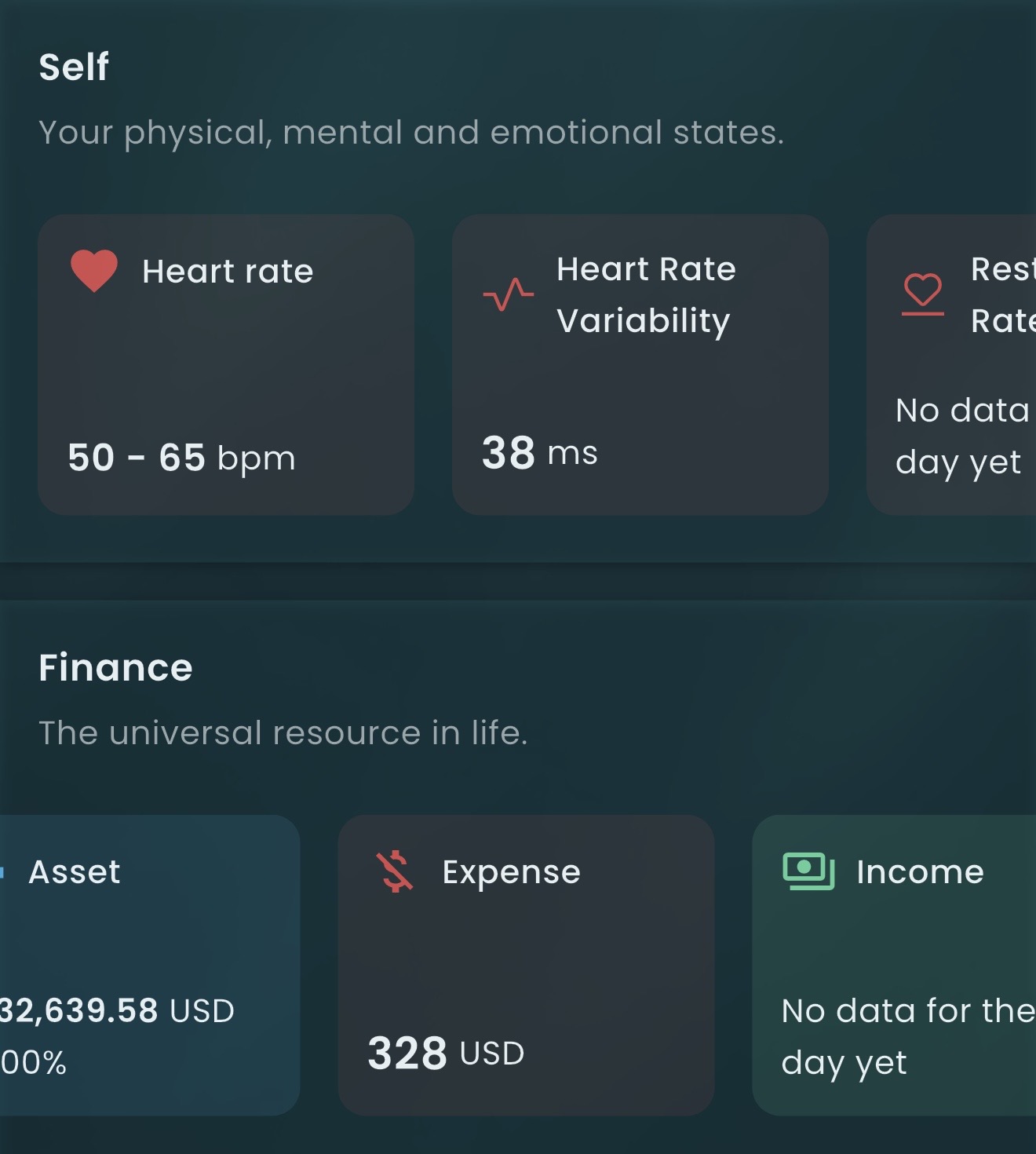Click the 328 USD expense amount
The height and width of the screenshot is (1154, 1036).
446,1053
